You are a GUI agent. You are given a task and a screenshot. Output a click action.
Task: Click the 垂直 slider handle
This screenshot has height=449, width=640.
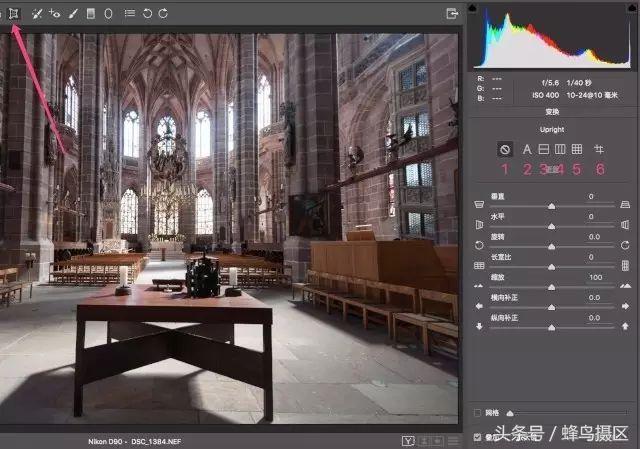coord(551,206)
